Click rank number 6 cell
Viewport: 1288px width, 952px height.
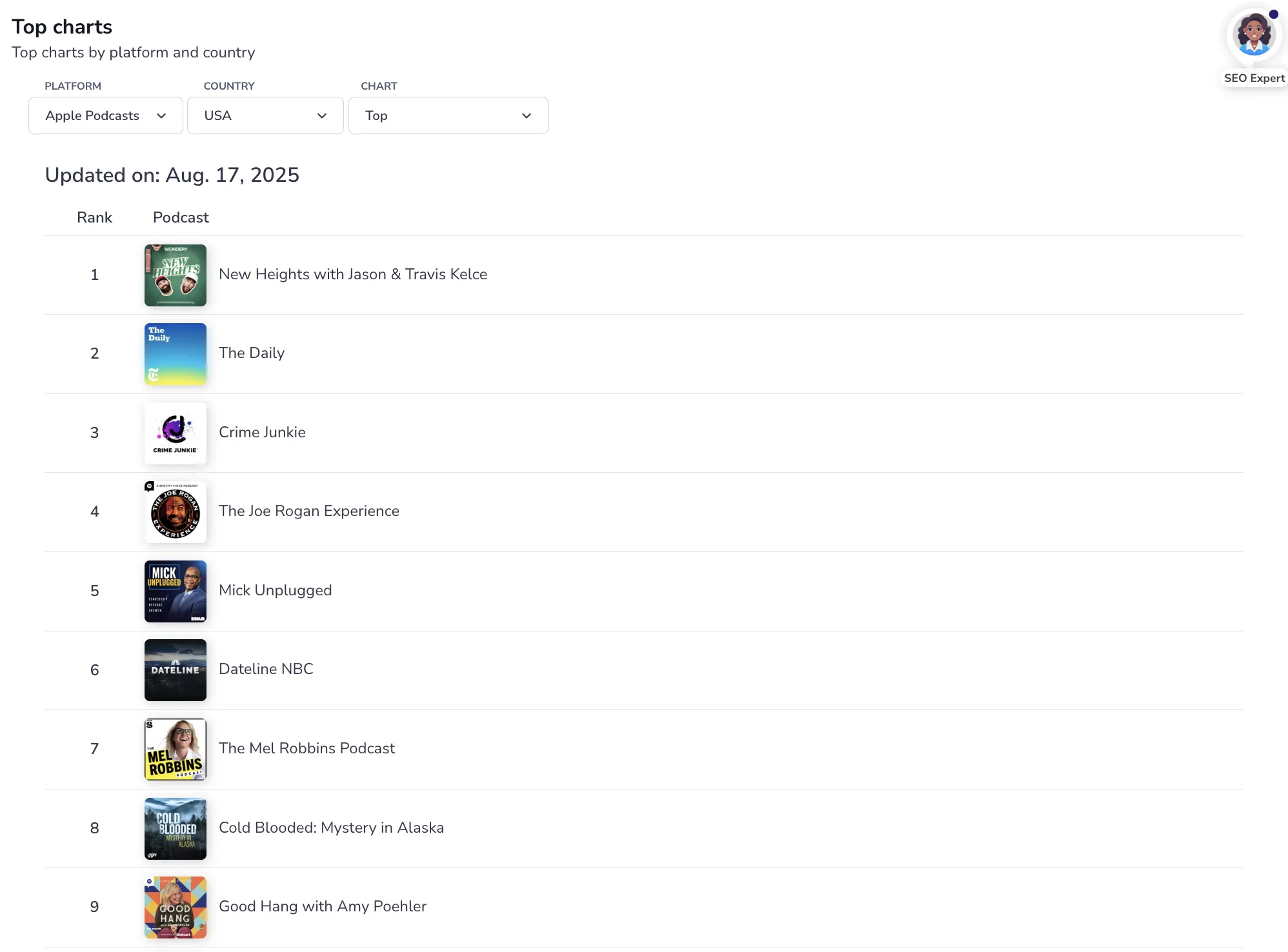(x=94, y=670)
